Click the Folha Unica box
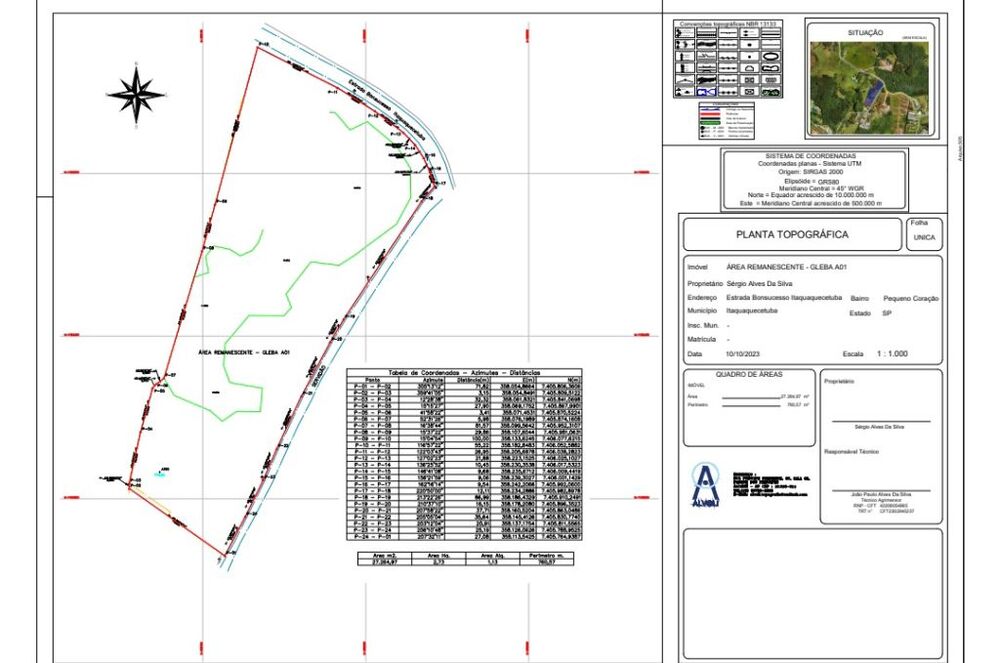This screenshot has height=663, width=1000. [x=923, y=234]
